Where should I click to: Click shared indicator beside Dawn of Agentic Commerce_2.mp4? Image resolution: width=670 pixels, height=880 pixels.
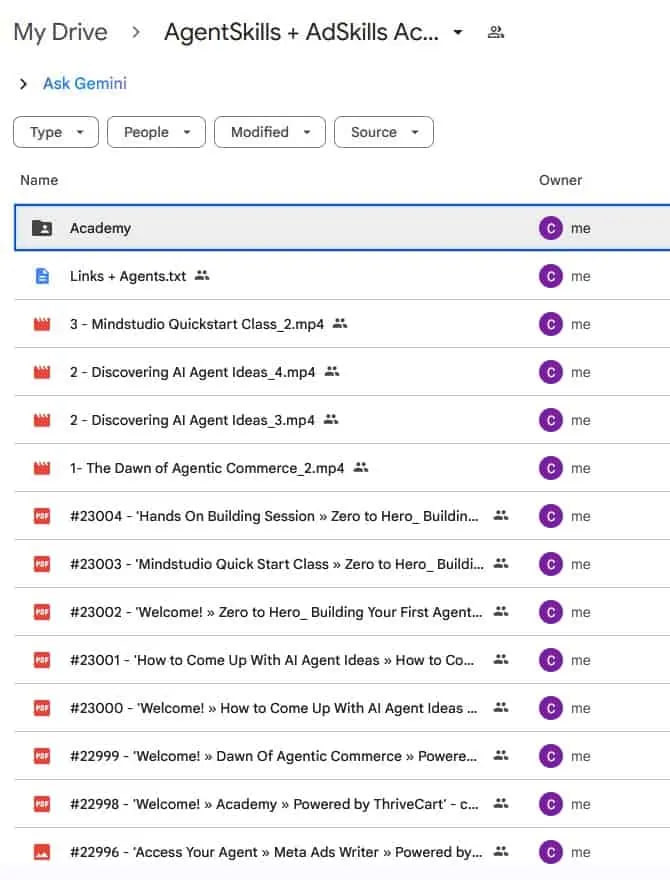tap(361, 468)
